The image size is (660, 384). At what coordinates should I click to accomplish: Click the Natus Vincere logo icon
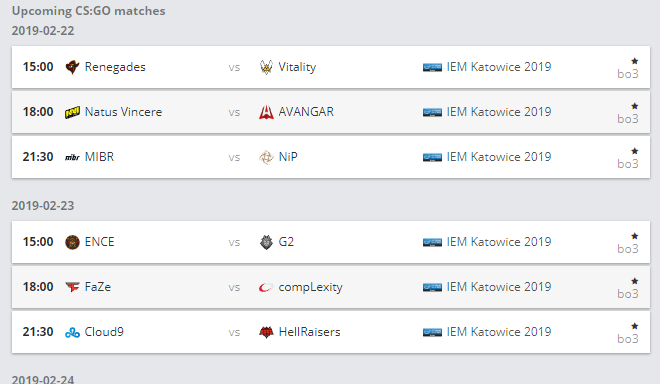click(x=72, y=112)
